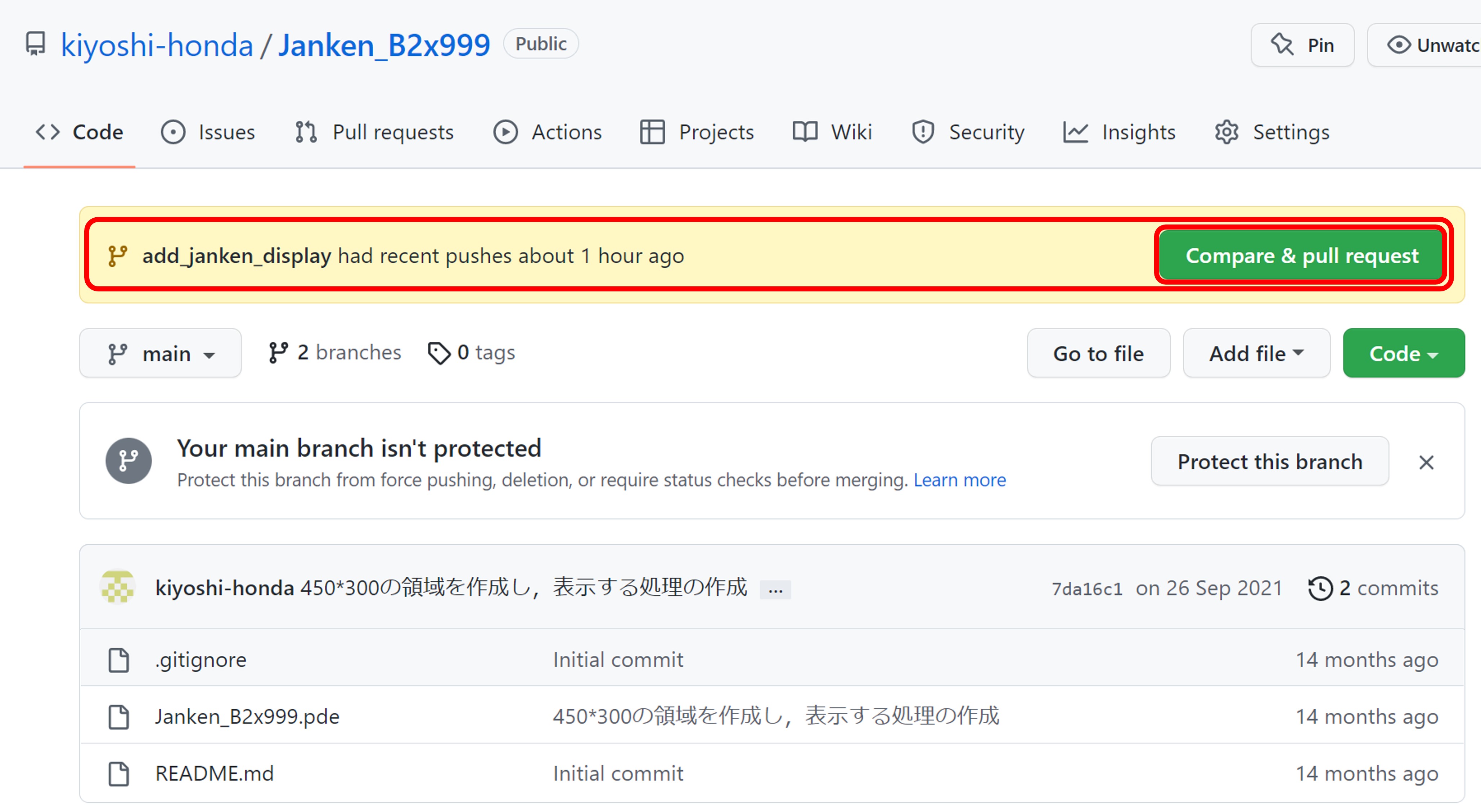Viewport: 1481px width, 812px height.
Task: Click the .gitignore file icon
Action: [x=119, y=660]
